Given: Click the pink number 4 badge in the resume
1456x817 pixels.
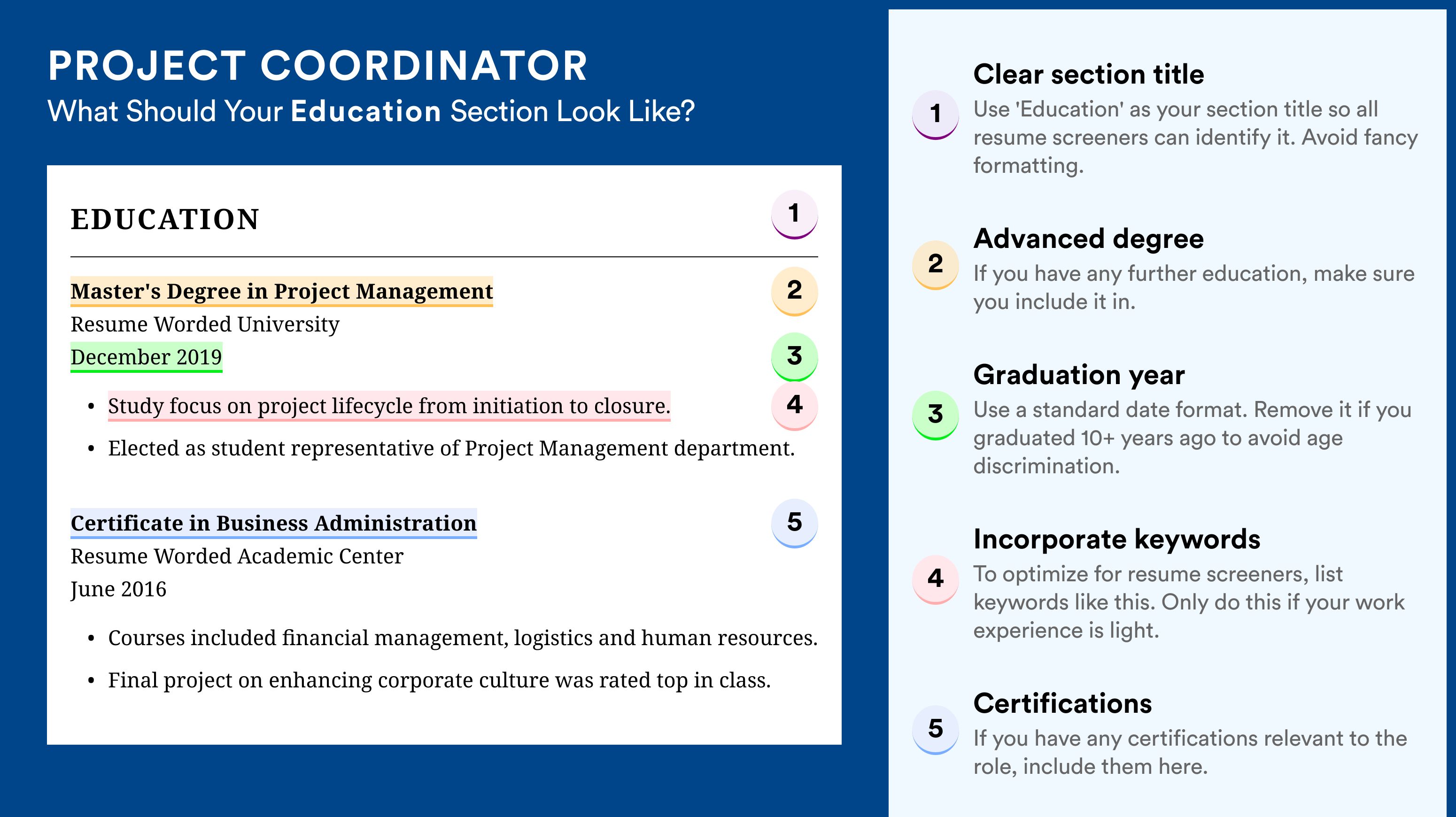Looking at the screenshot, I should click(x=794, y=406).
